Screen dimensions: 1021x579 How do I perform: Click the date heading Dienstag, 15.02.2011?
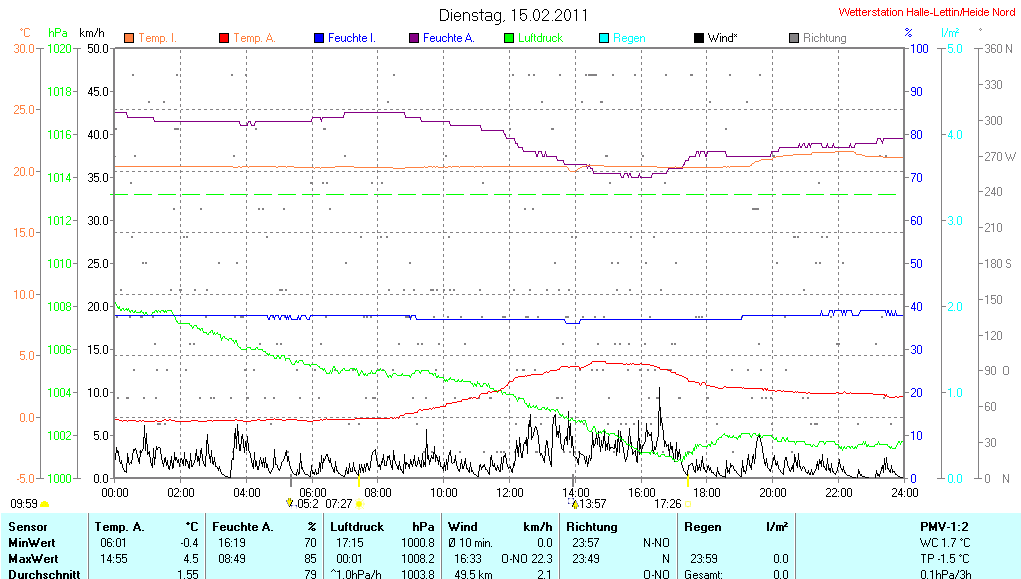514,16
